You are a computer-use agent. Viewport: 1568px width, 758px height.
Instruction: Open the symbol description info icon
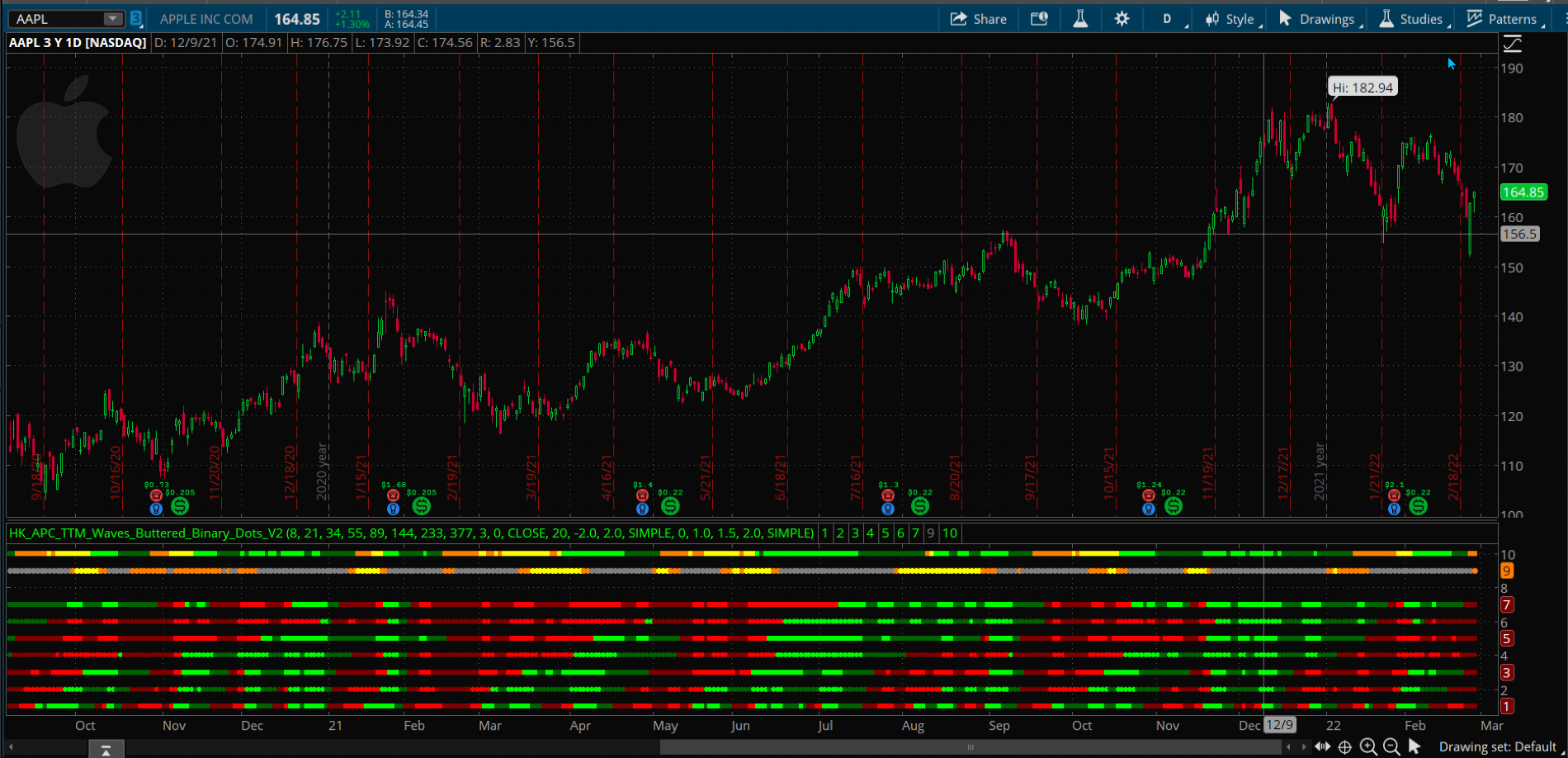(x=1039, y=19)
